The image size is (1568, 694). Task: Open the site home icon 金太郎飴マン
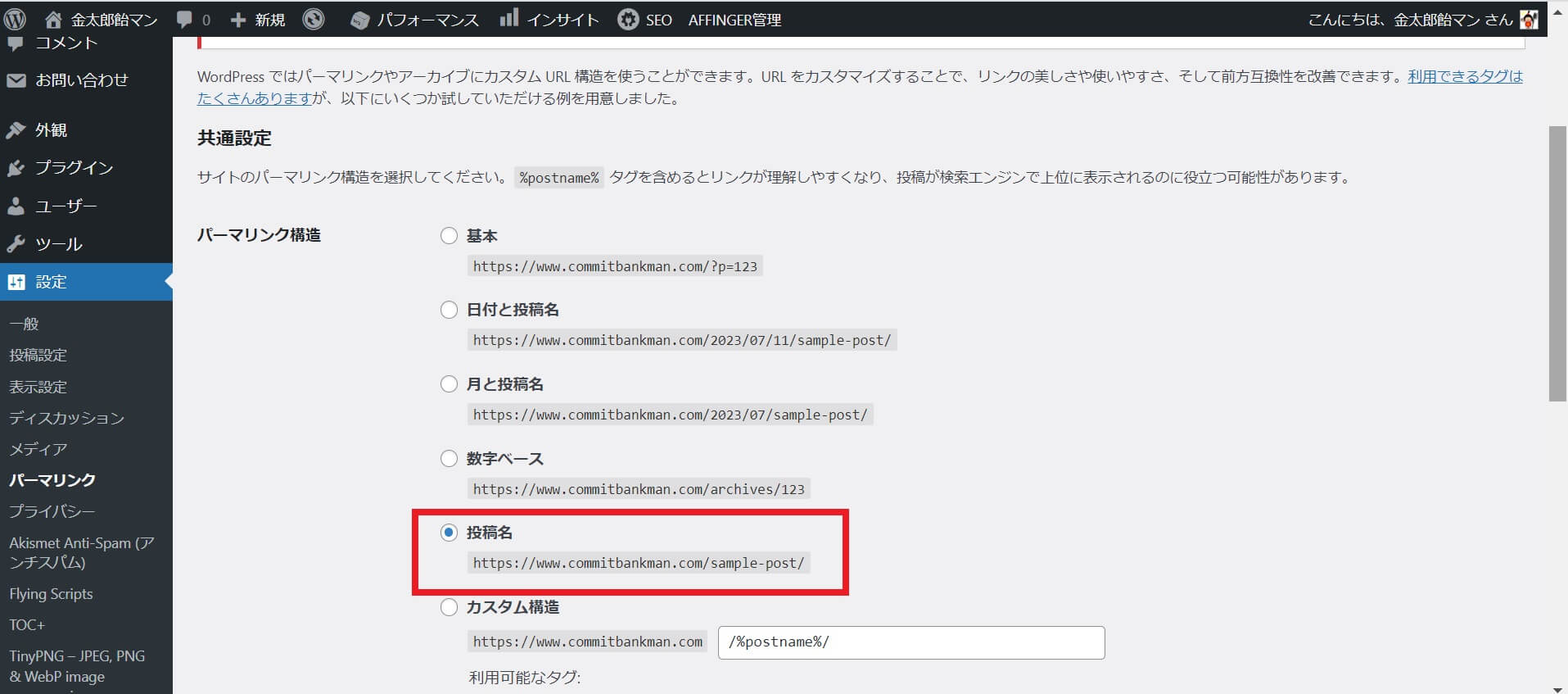(x=53, y=20)
